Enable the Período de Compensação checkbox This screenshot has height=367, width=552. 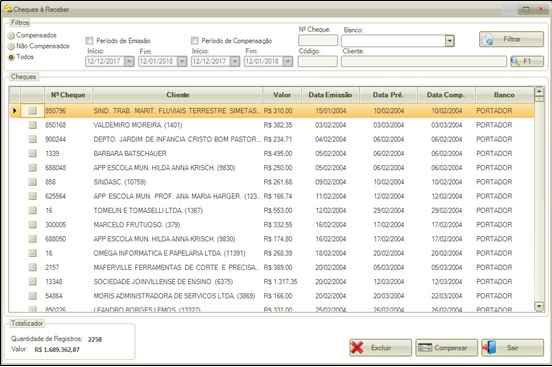[x=195, y=41]
